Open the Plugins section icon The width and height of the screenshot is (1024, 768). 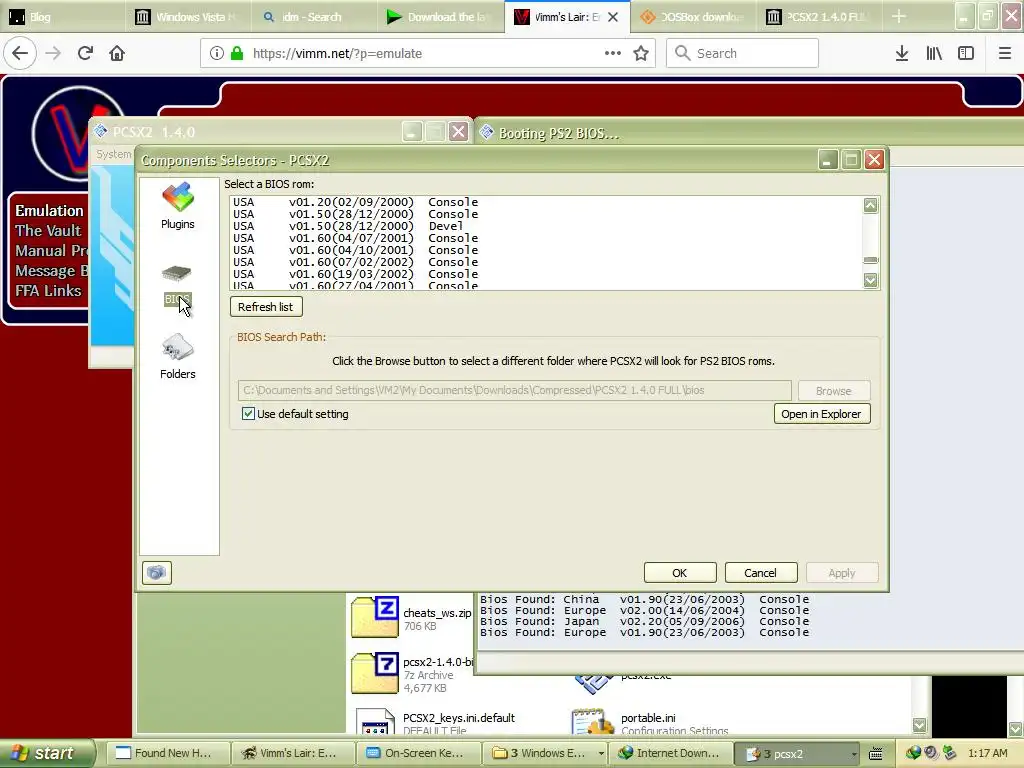tap(178, 205)
